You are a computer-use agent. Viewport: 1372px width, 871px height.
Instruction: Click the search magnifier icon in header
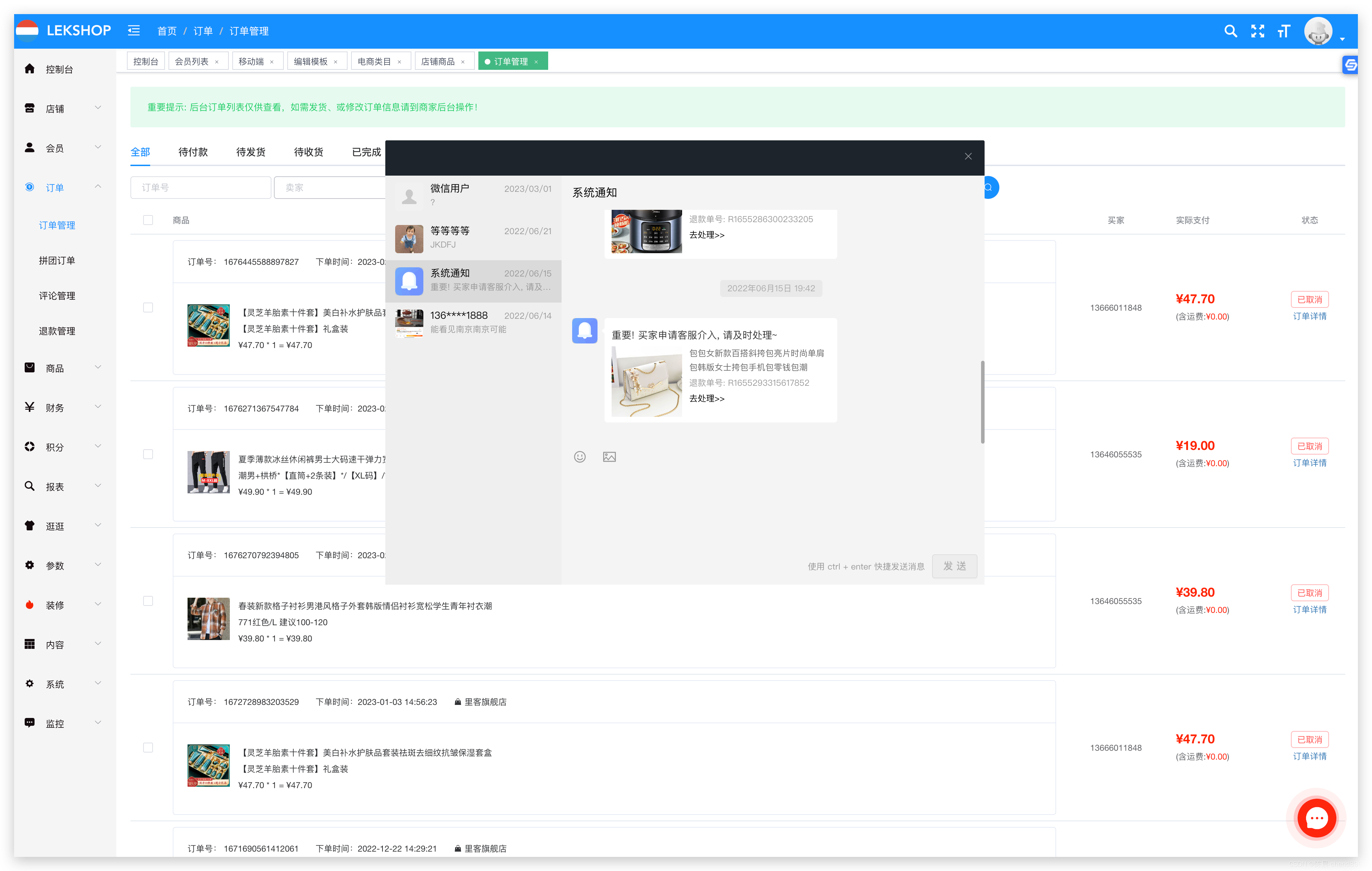click(1230, 31)
